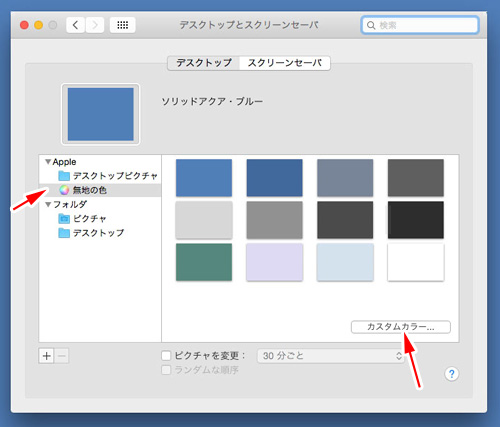The width and height of the screenshot is (500, 427).
Task: Add a folder with plus button
Action: tap(46, 356)
